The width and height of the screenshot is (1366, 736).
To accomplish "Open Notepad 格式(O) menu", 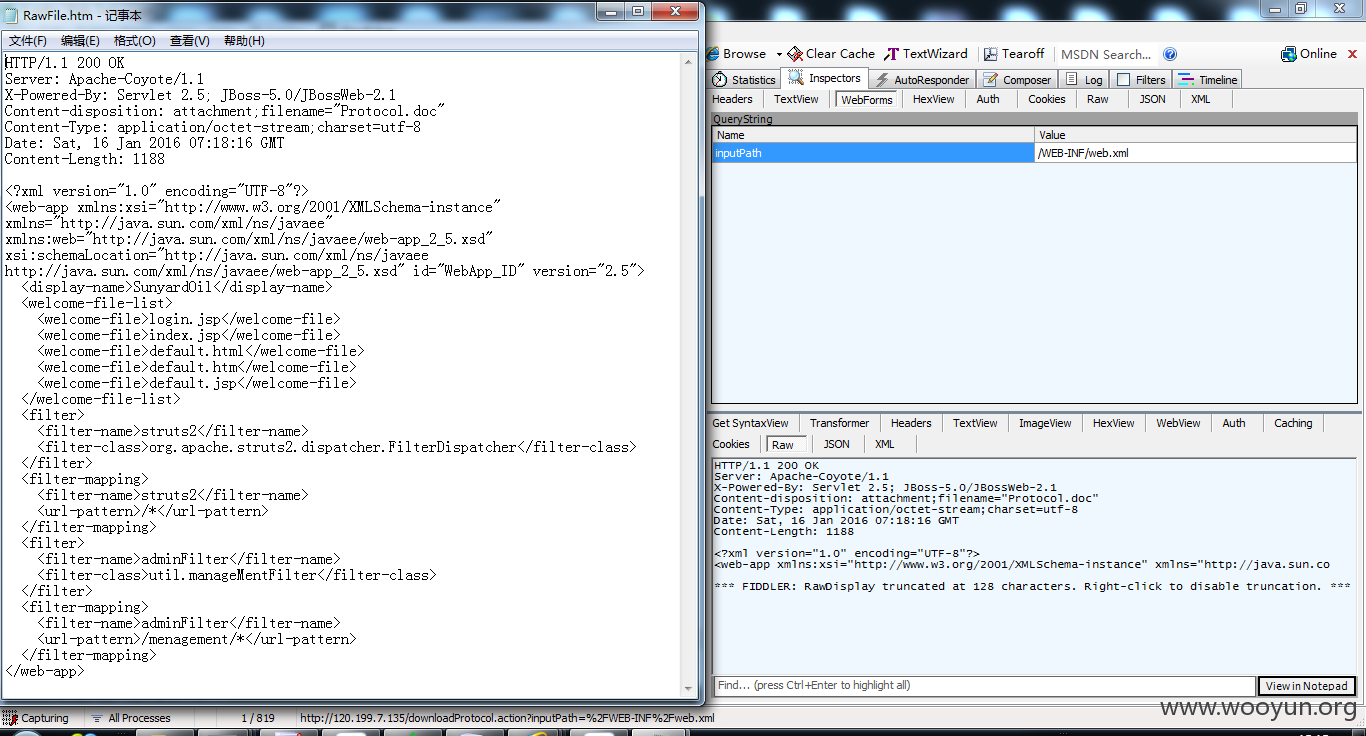I will 134,41.
